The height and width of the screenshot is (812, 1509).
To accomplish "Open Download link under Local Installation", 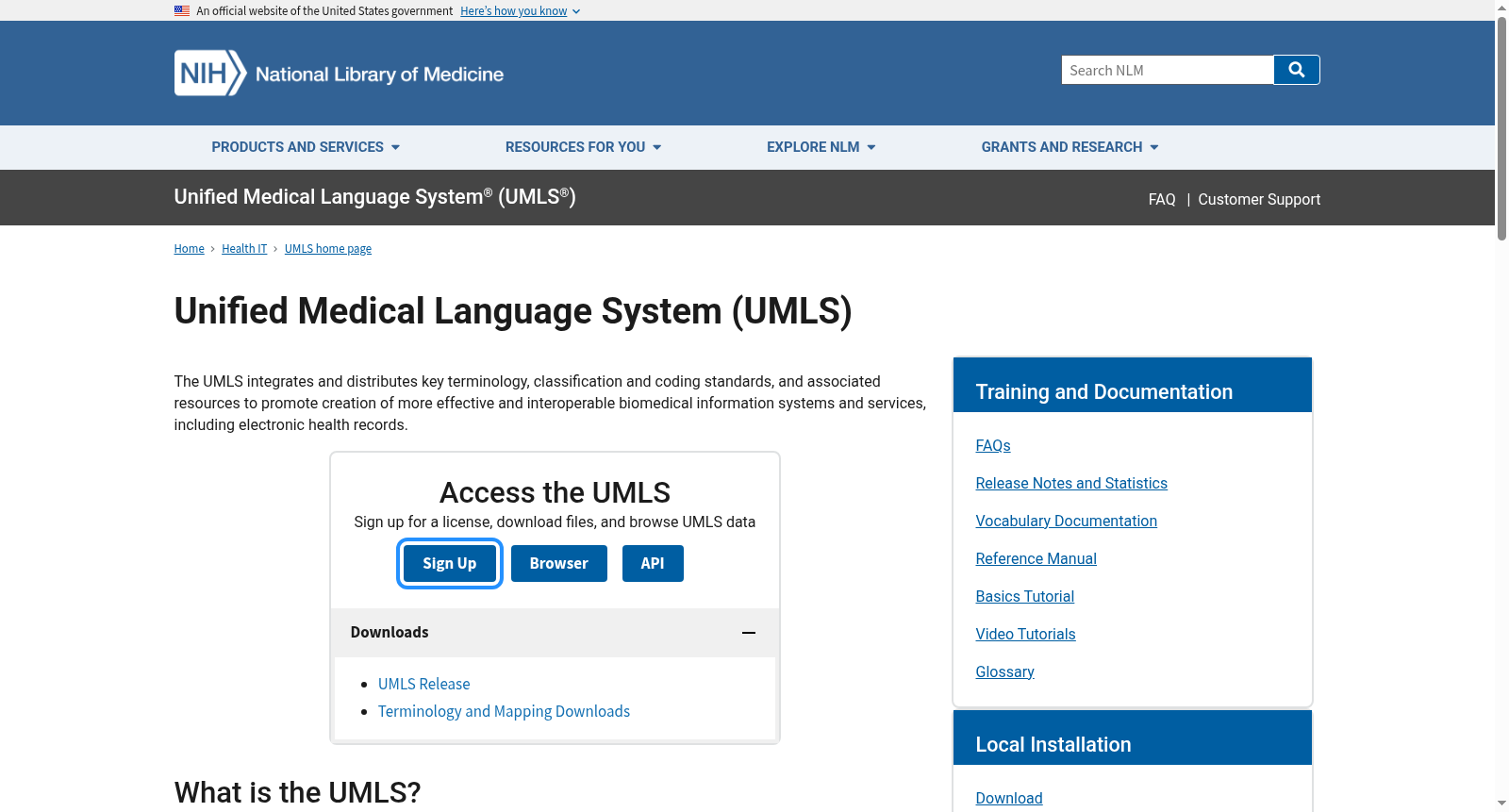I will tap(1008, 798).
